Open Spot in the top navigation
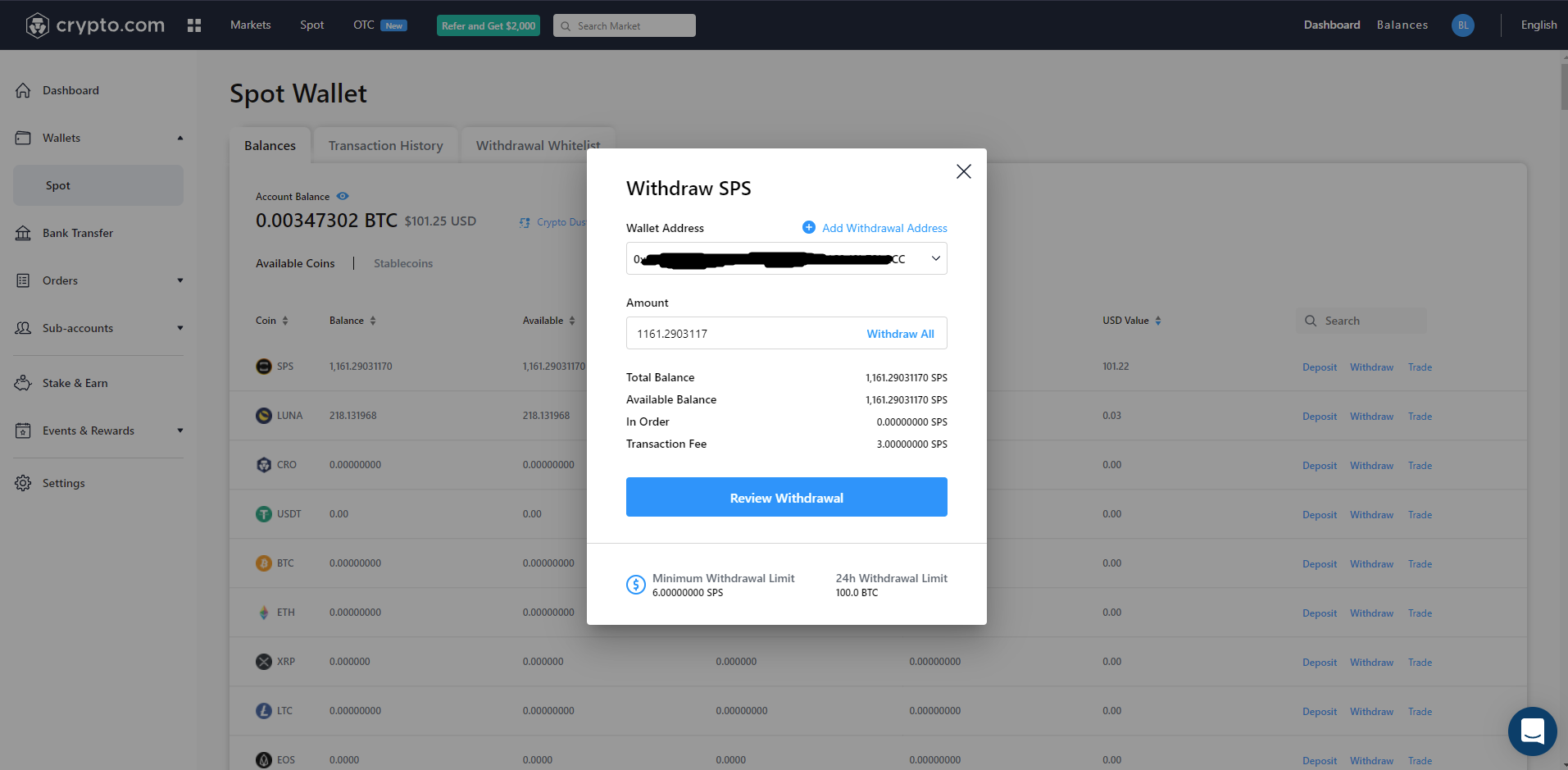The width and height of the screenshot is (1568, 770). click(x=311, y=25)
